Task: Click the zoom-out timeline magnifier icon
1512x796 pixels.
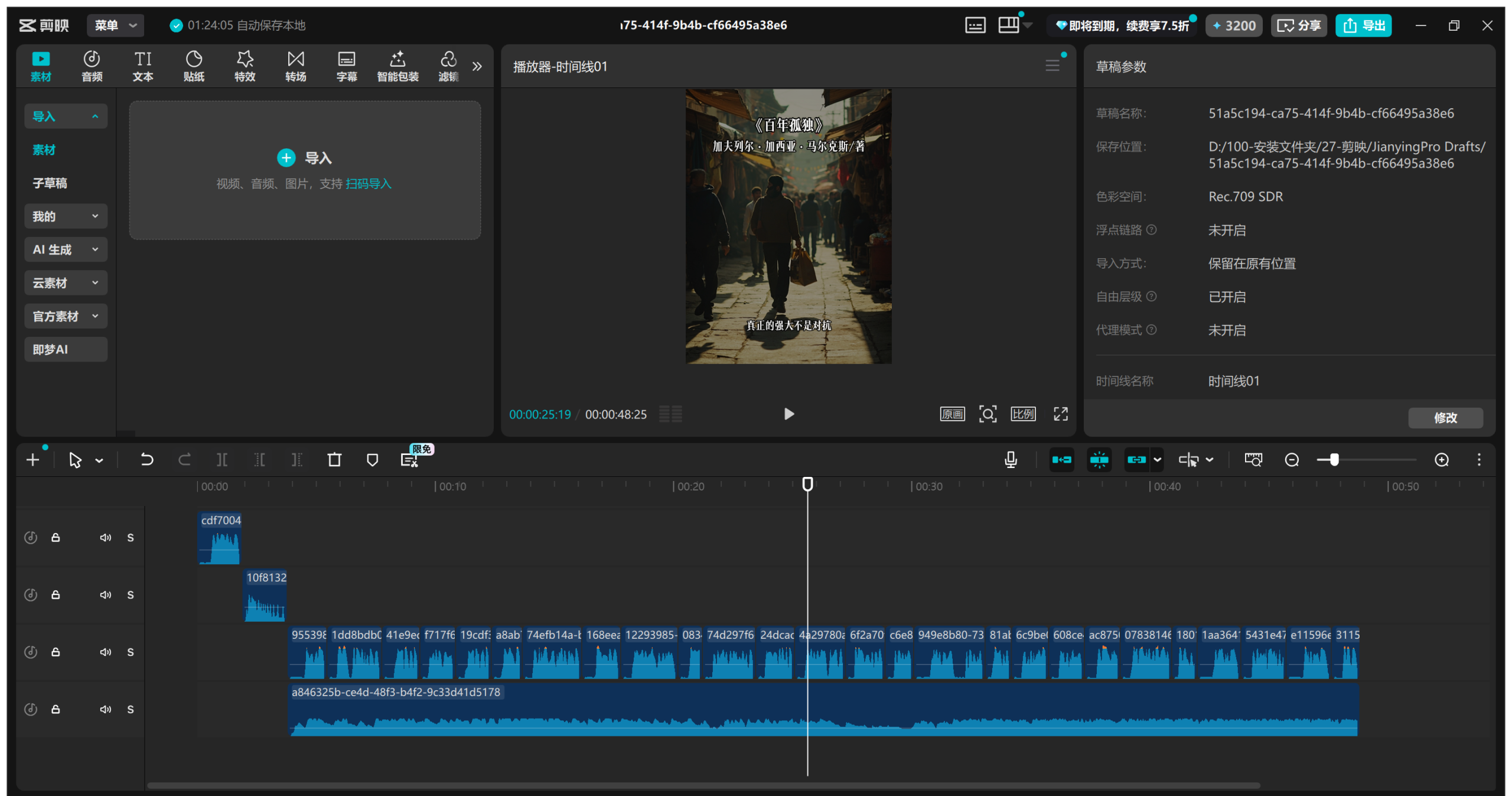Action: tap(1292, 460)
